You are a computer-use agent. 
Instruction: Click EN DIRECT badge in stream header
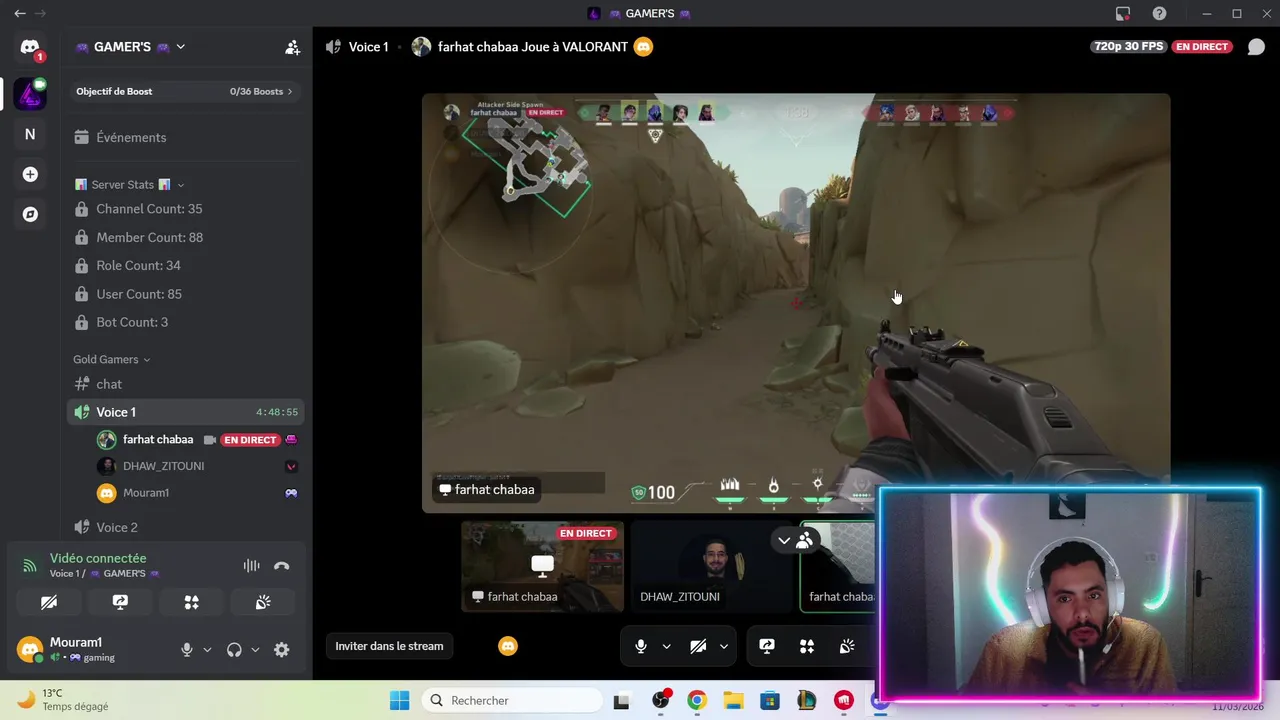point(1202,47)
